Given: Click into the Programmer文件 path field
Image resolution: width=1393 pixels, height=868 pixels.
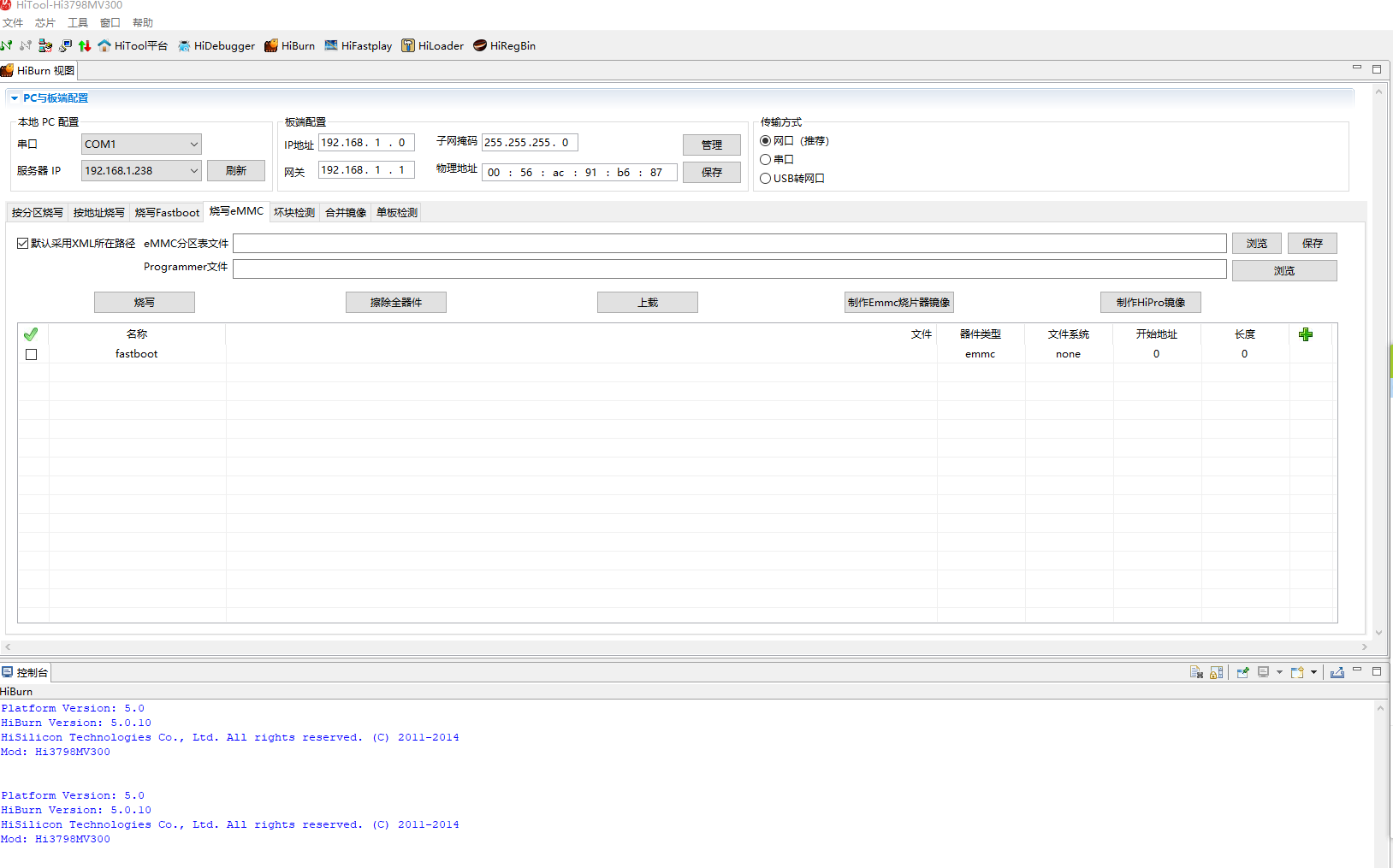Looking at the screenshot, I should click(x=729, y=269).
